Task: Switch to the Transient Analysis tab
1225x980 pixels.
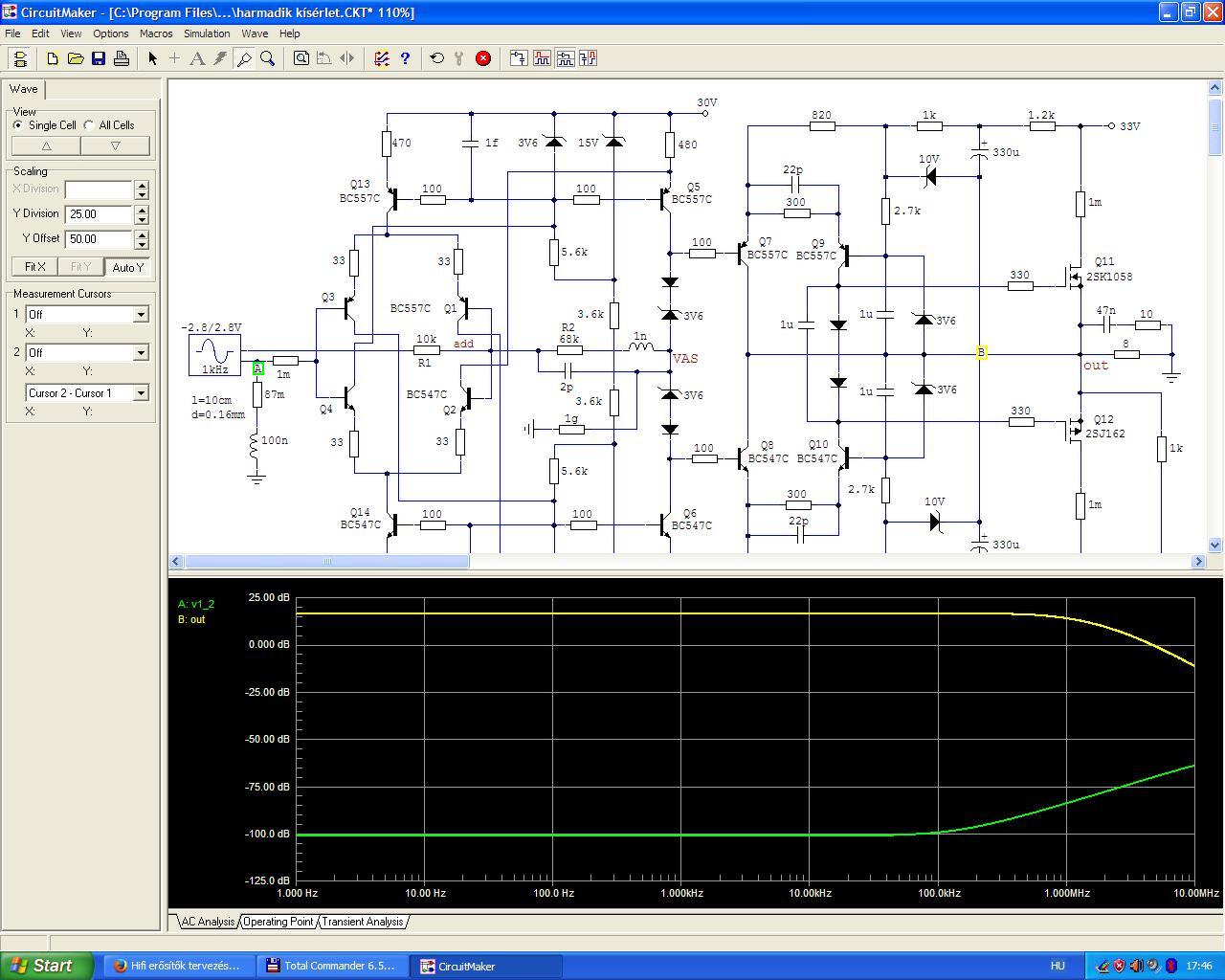Action: [x=362, y=922]
